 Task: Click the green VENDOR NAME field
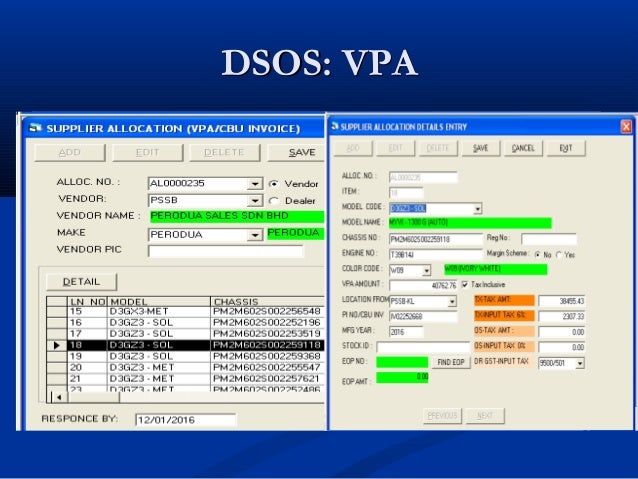(x=237, y=216)
